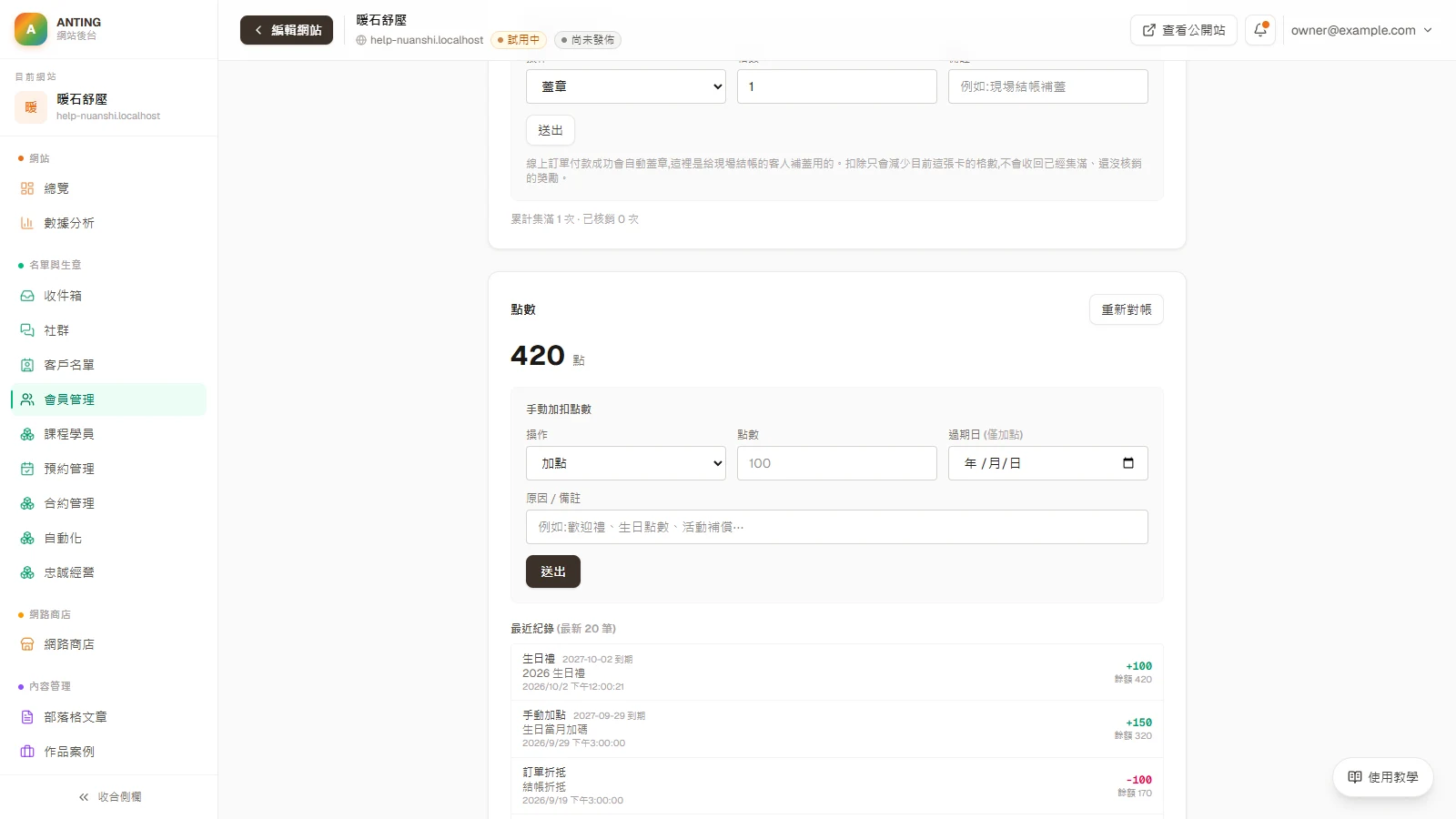Open the calendar picker on expiry date
1456x819 pixels.
click(1128, 463)
